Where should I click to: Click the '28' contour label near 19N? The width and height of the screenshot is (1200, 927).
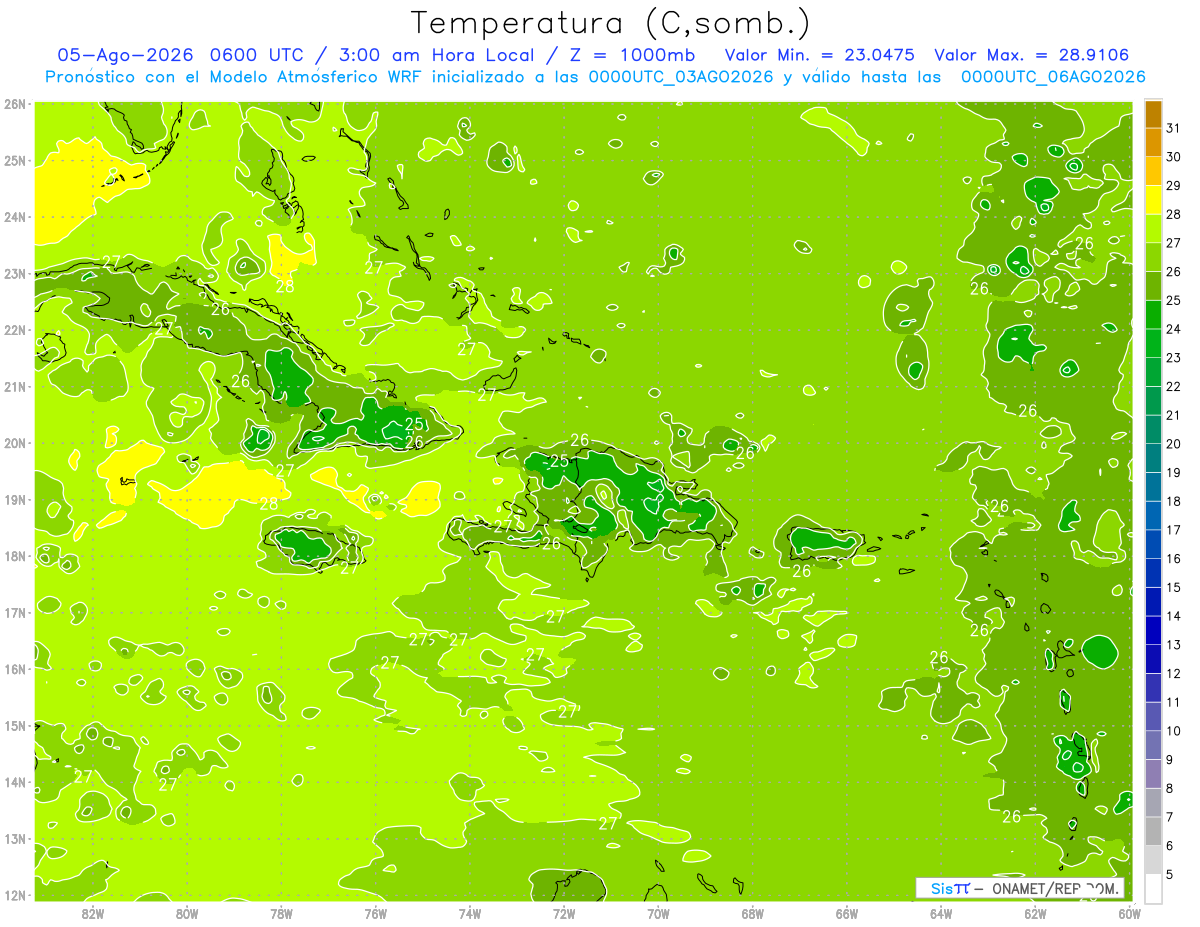(x=269, y=504)
